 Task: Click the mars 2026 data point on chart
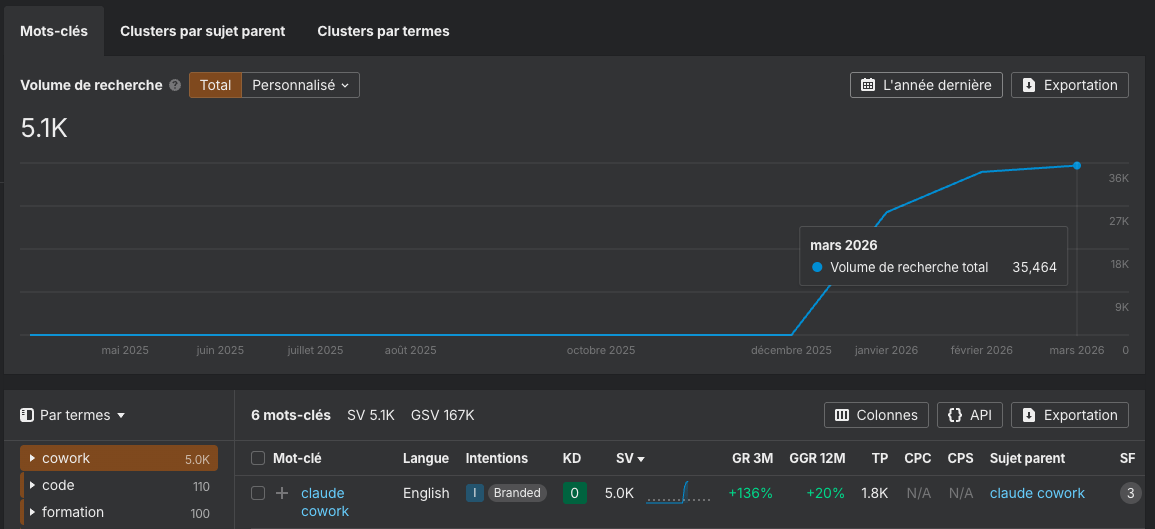(1077, 166)
